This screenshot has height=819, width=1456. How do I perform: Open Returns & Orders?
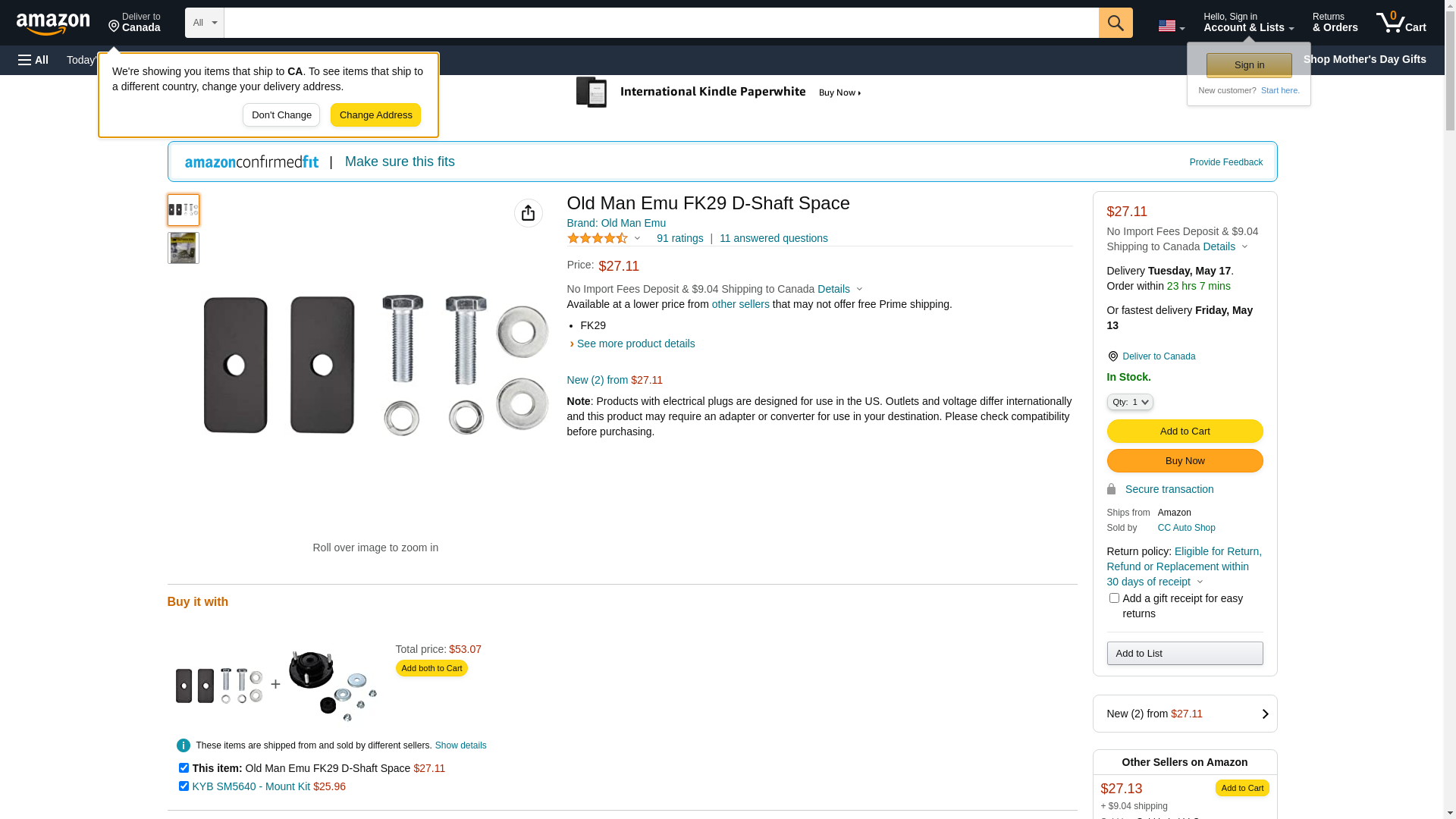1335,23
